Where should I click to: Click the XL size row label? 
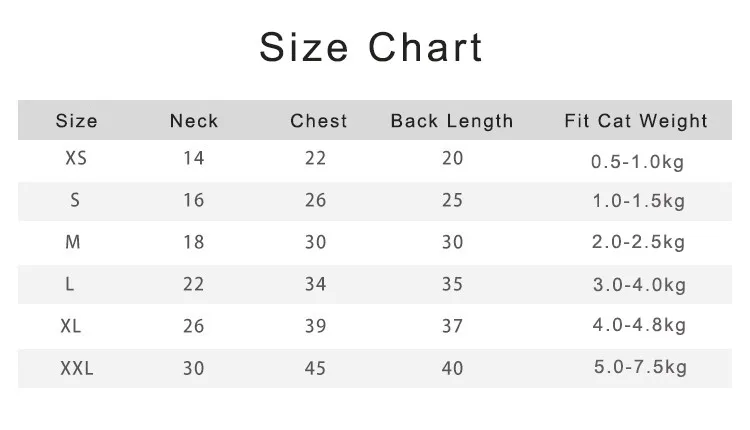71,326
